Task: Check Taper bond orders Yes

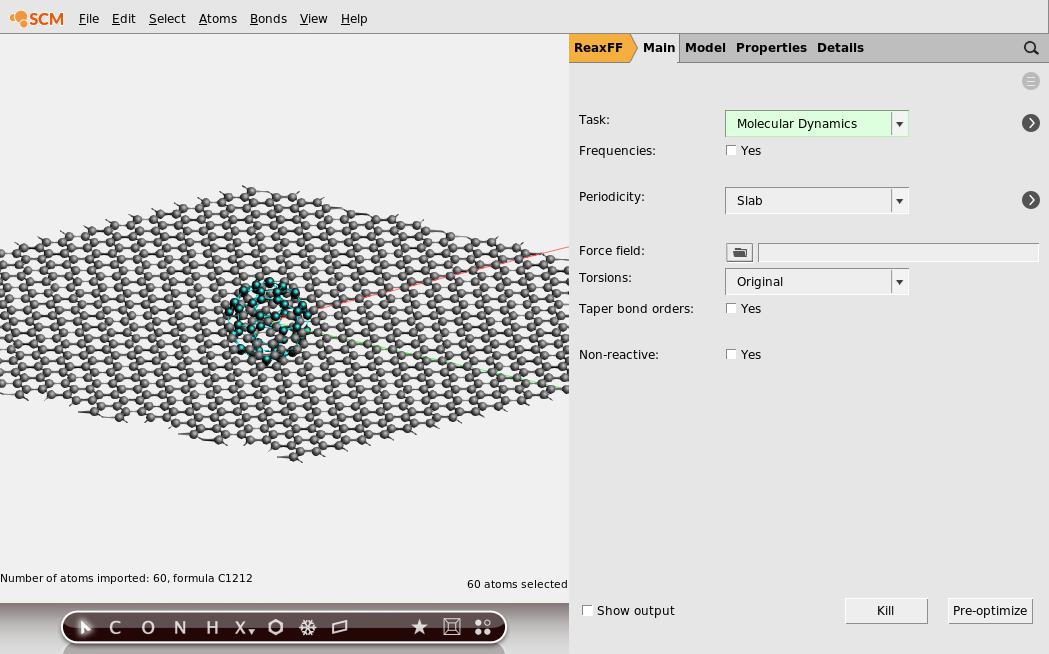Action: (731, 308)
